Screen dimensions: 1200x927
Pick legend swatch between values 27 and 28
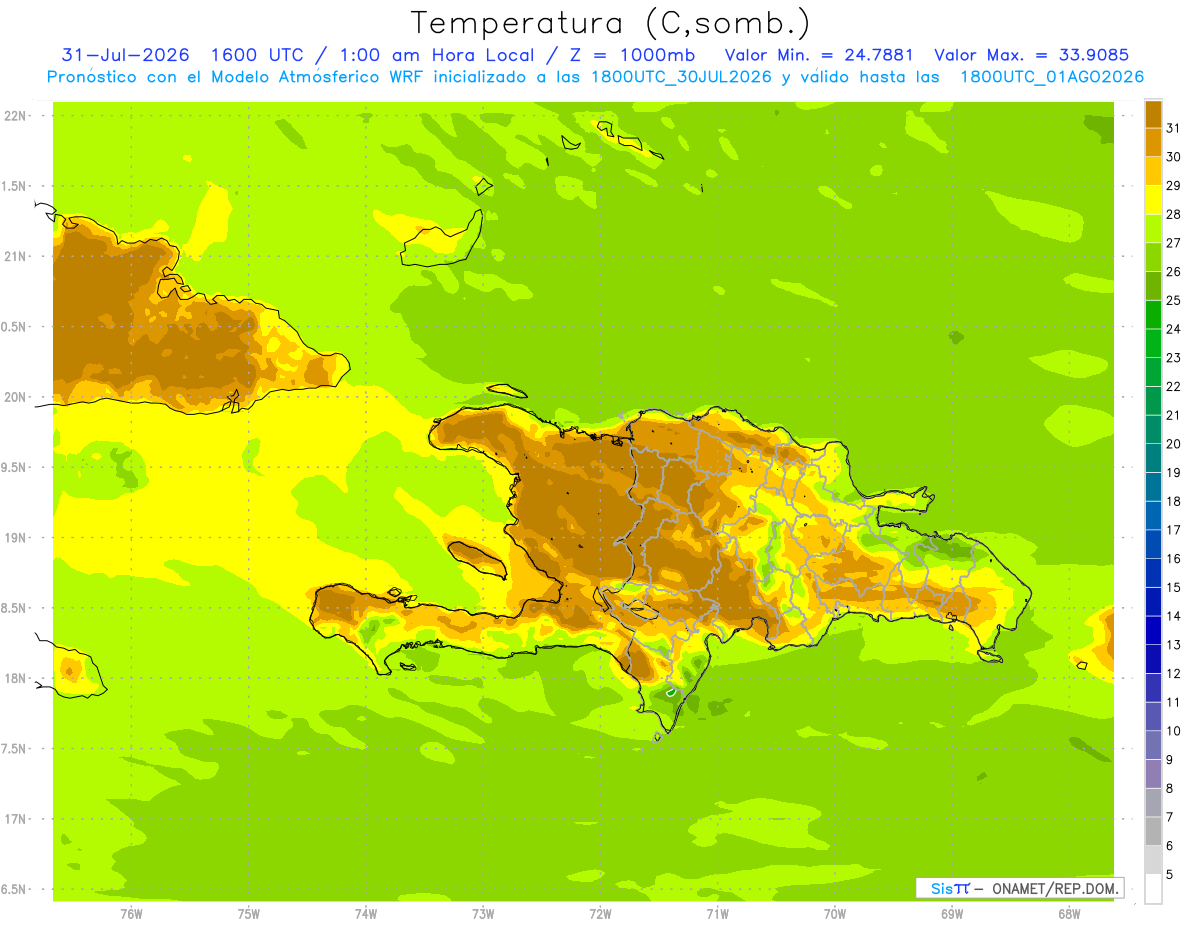[1153, 229]
